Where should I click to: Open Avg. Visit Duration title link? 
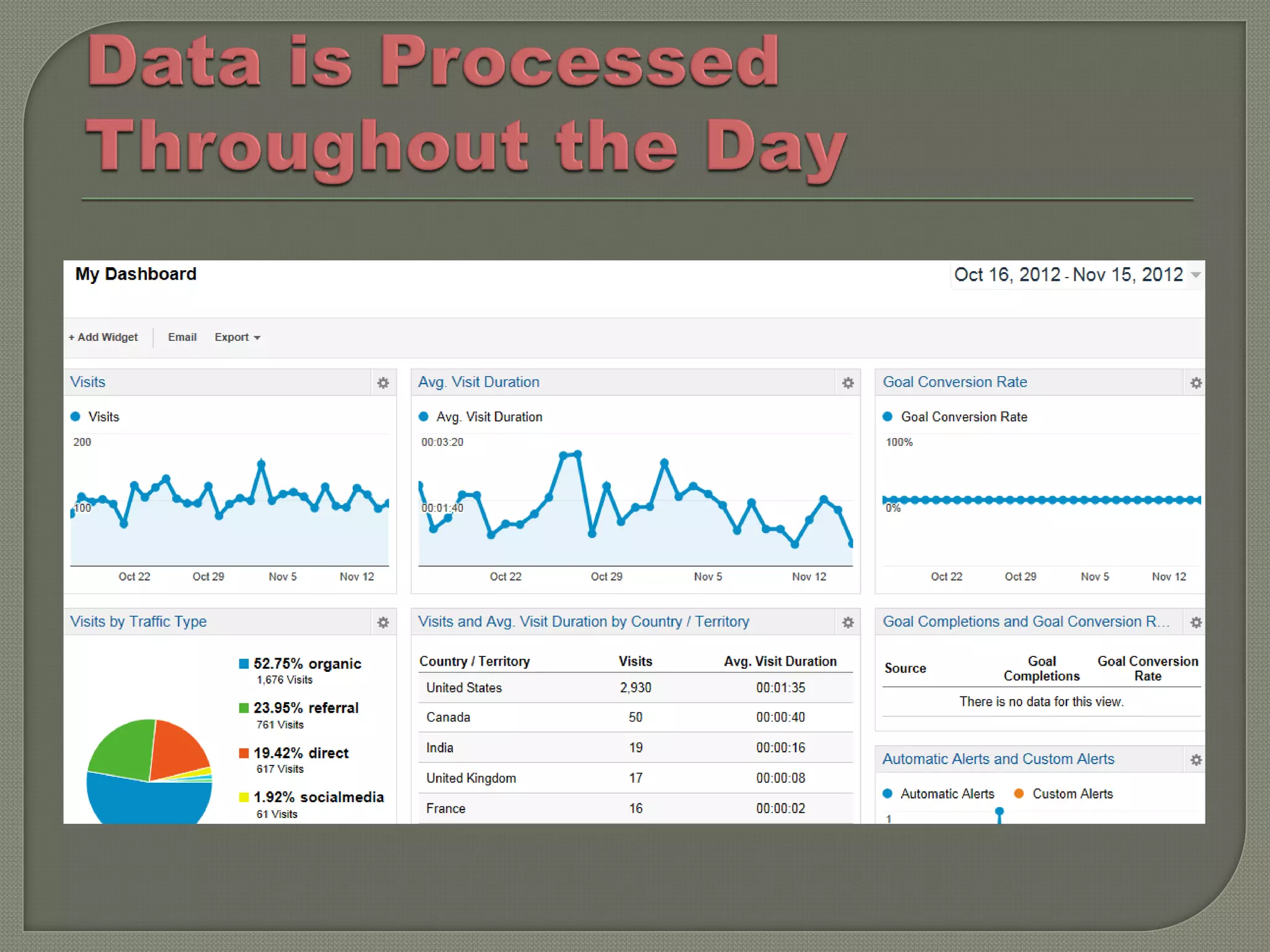pyautogui.click(x=479, y=382)
